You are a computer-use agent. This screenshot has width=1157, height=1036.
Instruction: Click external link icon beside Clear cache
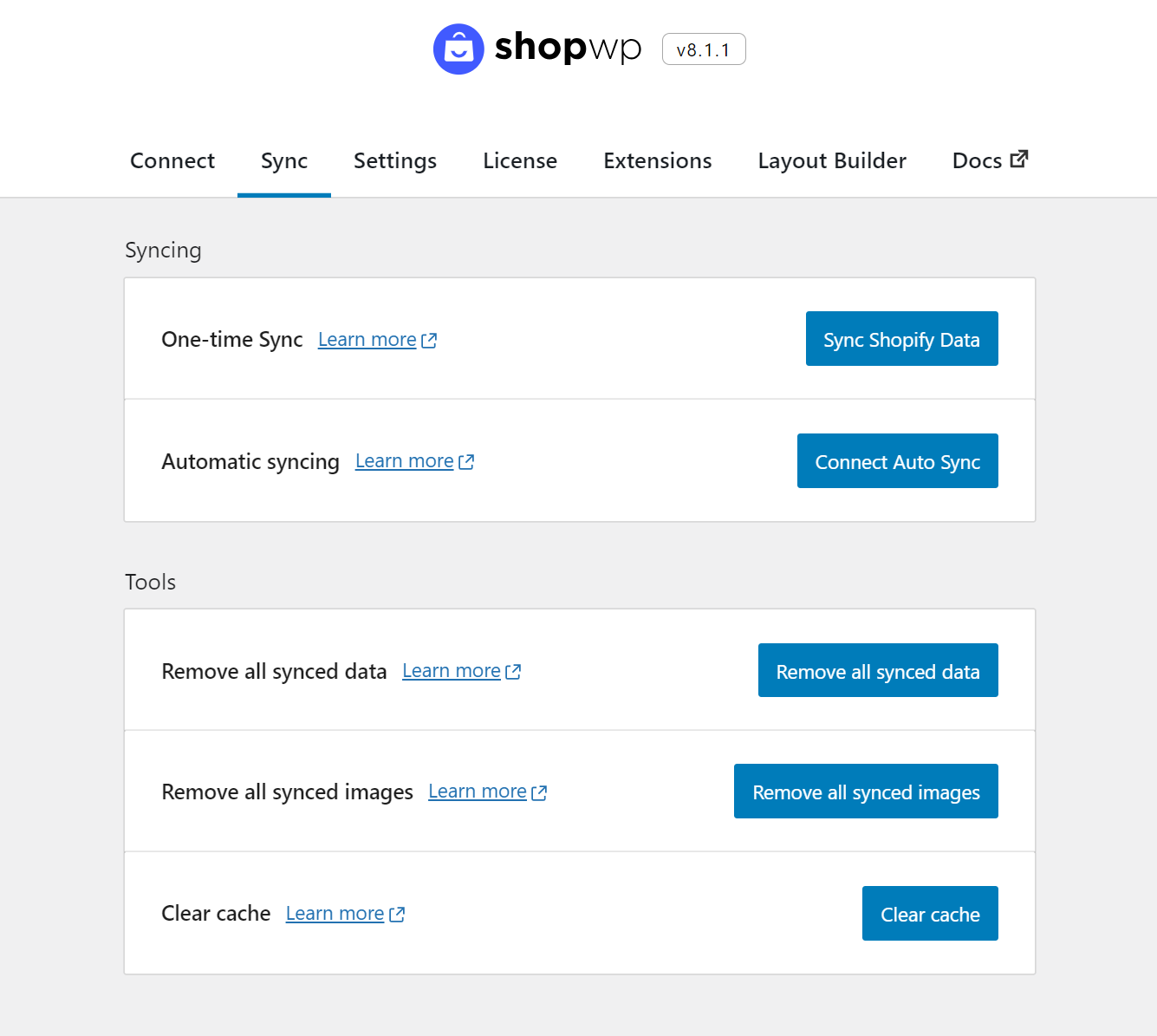(x=397, y=915)
